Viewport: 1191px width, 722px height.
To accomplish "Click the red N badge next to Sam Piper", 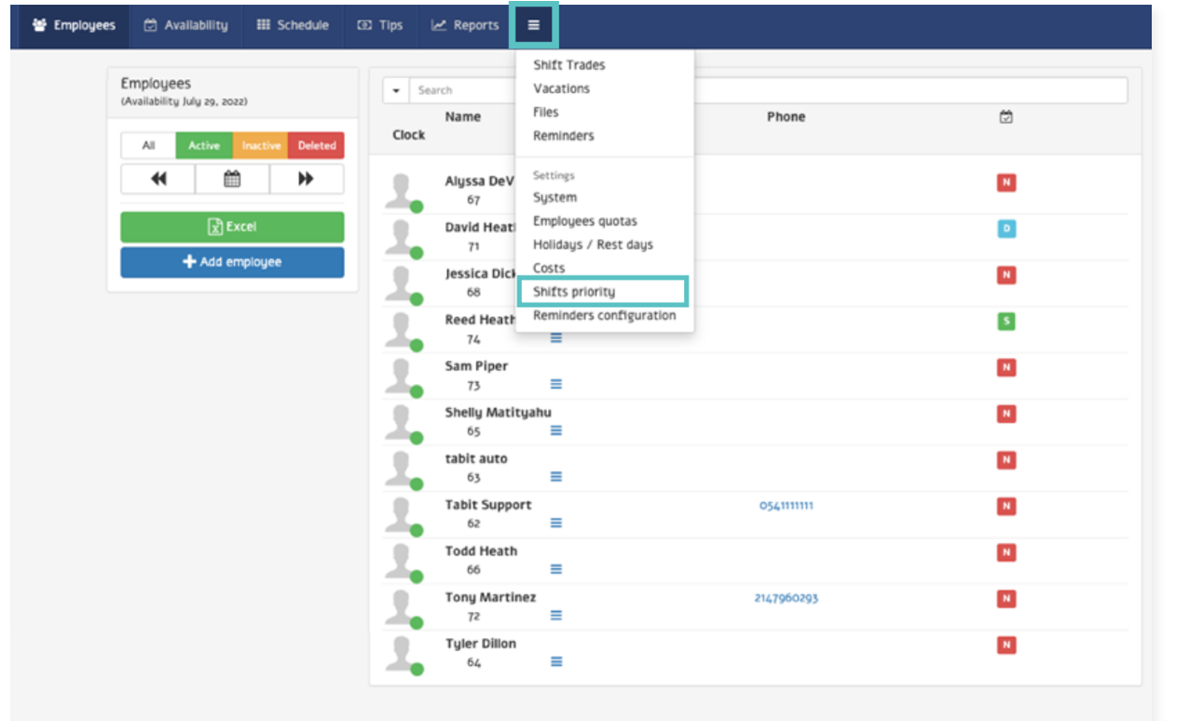I will coord(1005,367).
